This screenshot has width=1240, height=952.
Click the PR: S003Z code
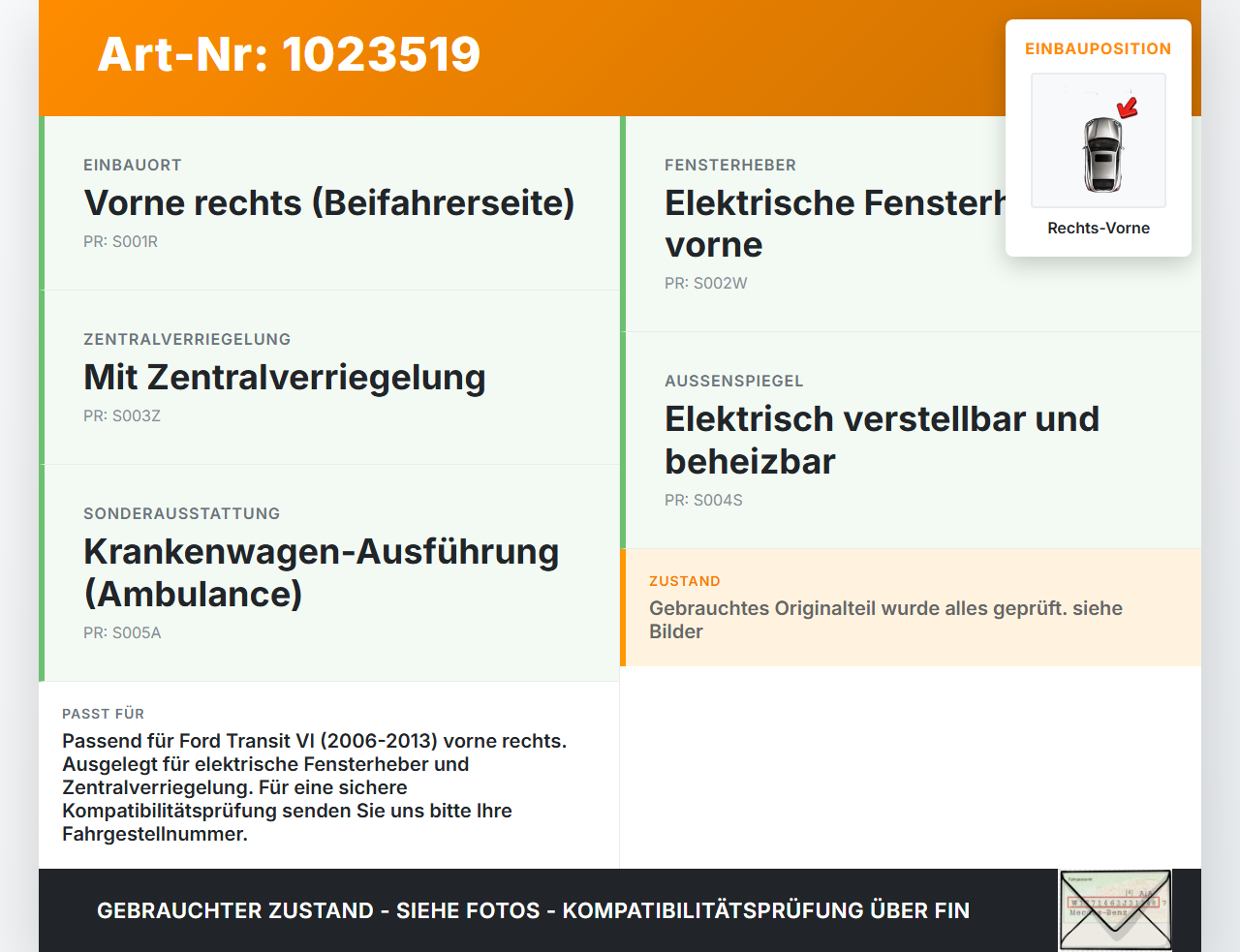point(122,415)
